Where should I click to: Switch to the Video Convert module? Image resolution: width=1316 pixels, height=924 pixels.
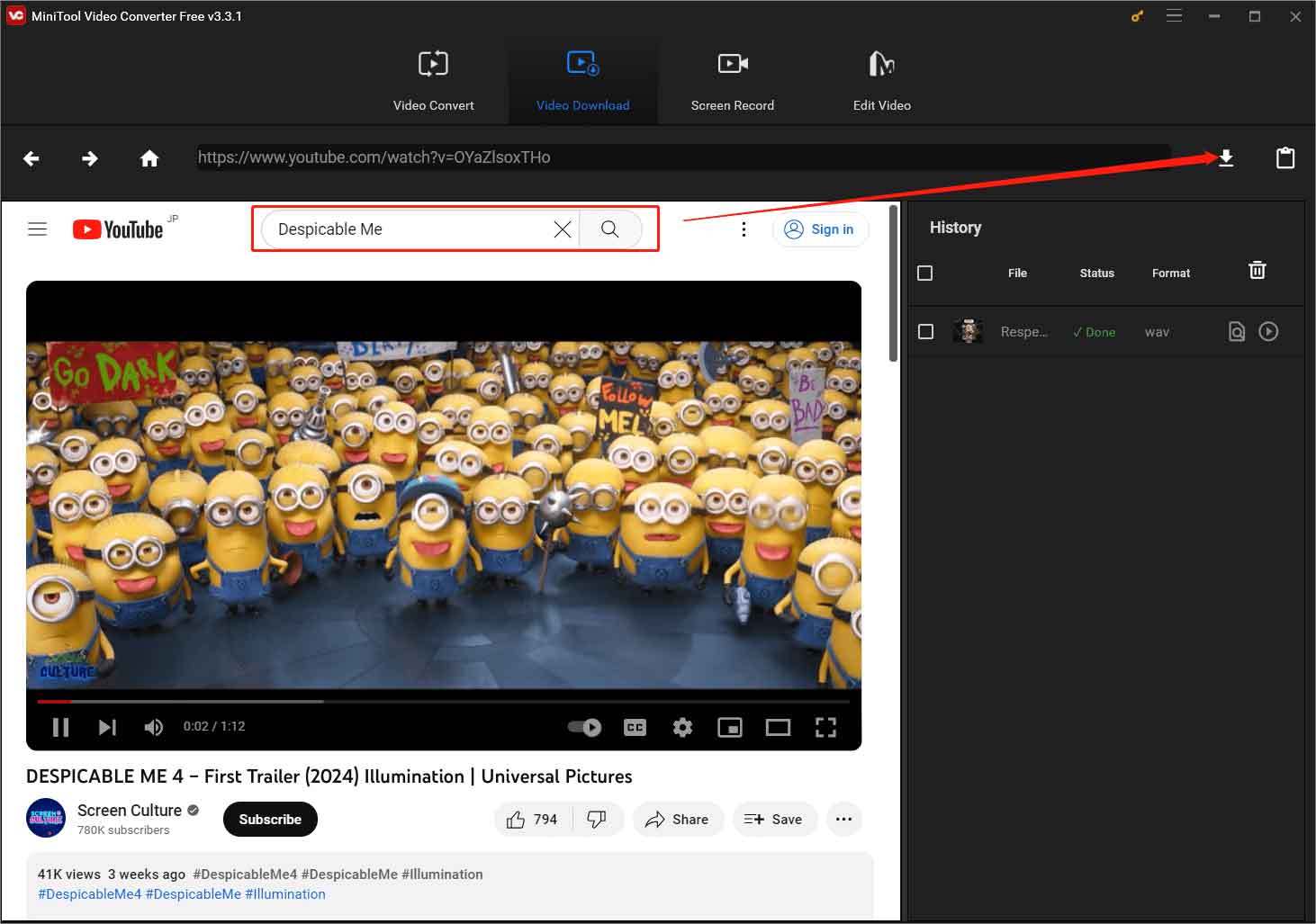[433, 81]
